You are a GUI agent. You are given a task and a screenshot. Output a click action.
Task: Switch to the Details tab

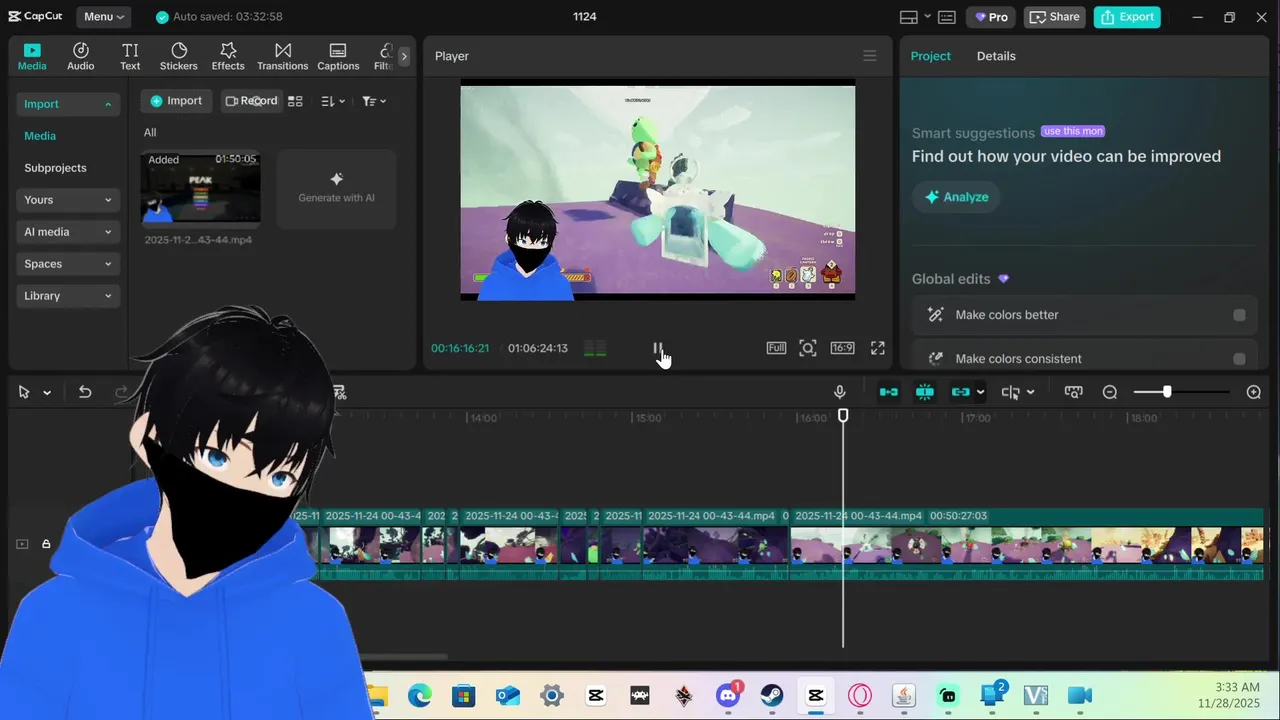[996, 56]
